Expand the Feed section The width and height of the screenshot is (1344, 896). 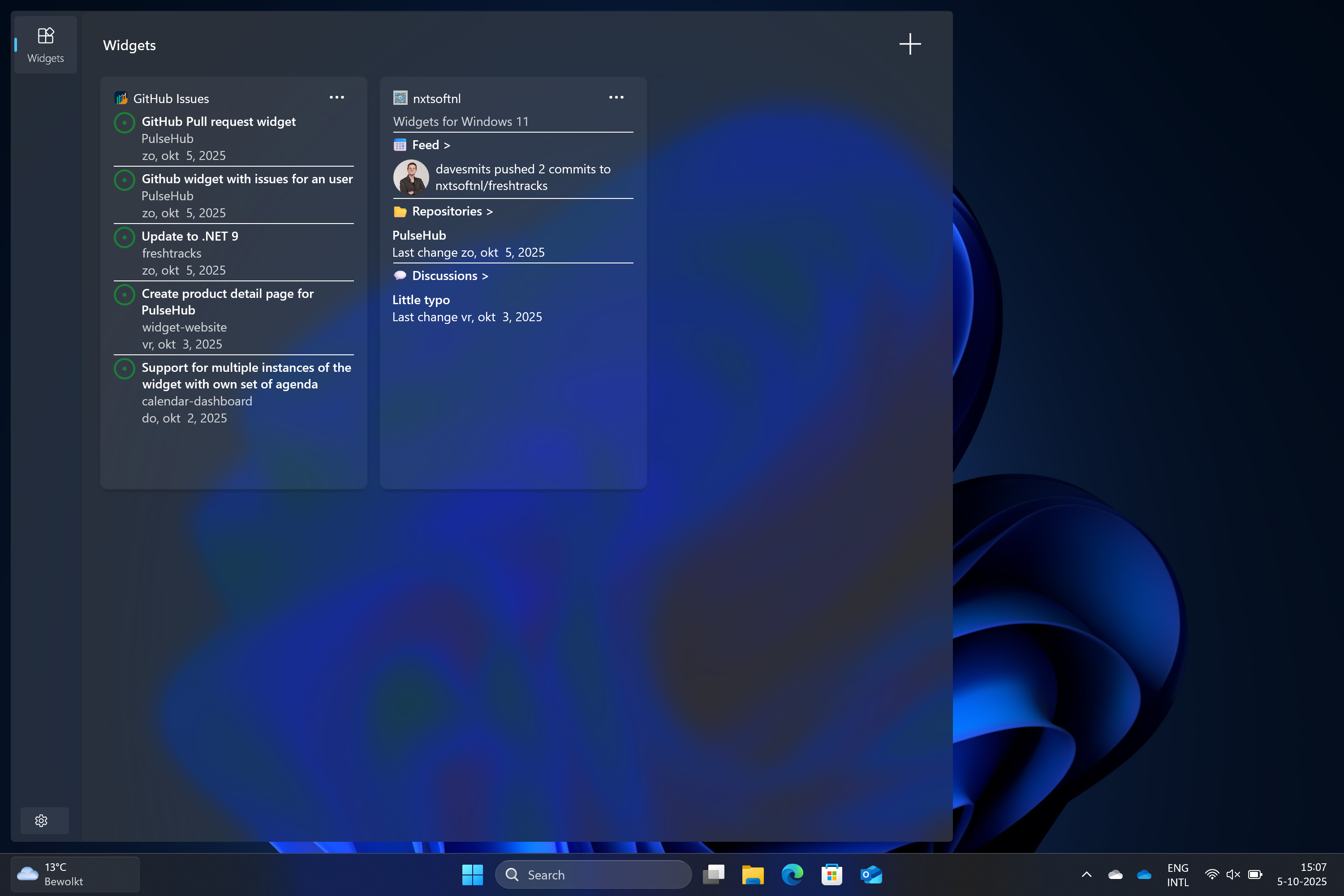[430, 145]
